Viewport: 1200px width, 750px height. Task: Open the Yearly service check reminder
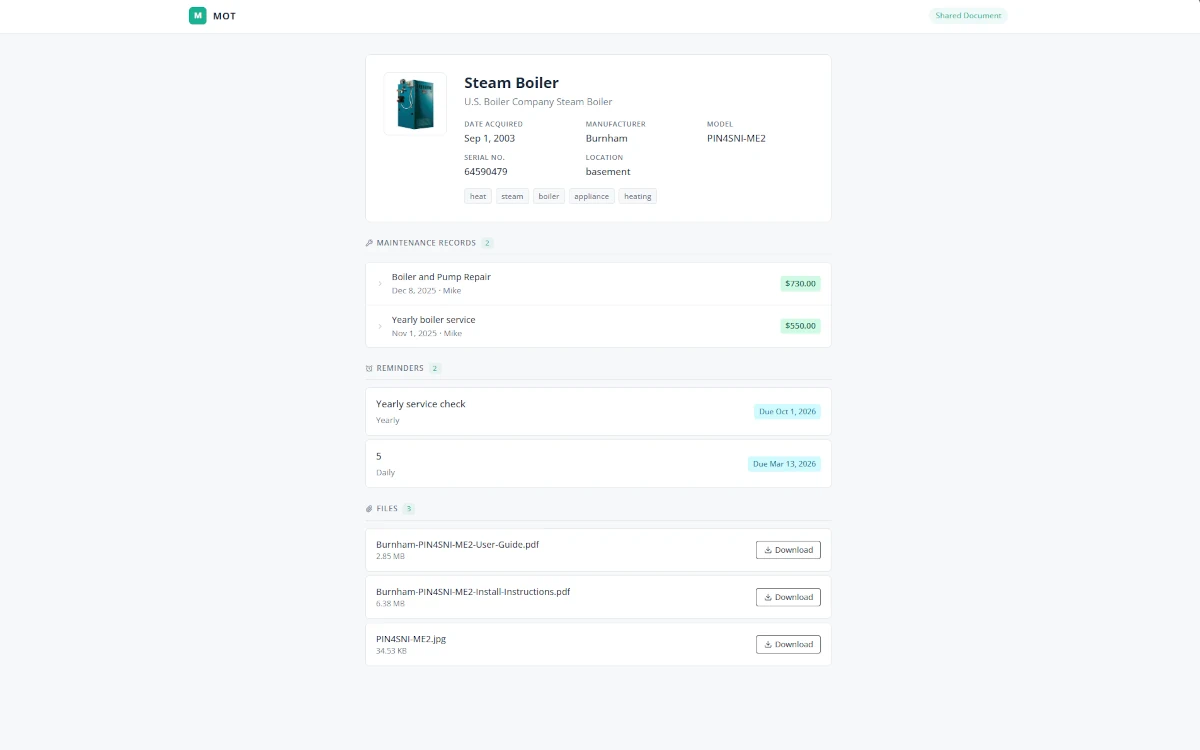[x=420, y=403]
